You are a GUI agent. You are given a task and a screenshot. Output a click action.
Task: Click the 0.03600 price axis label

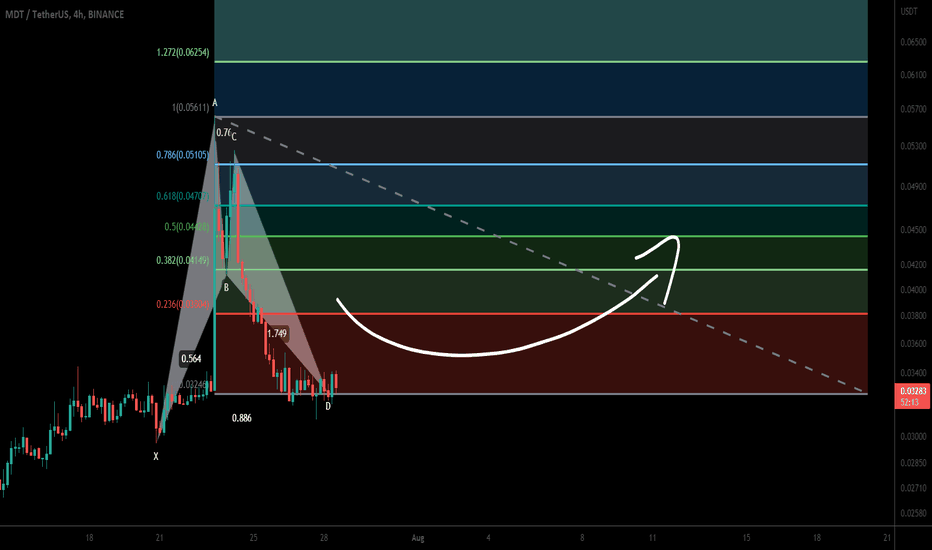click(913, 343)
